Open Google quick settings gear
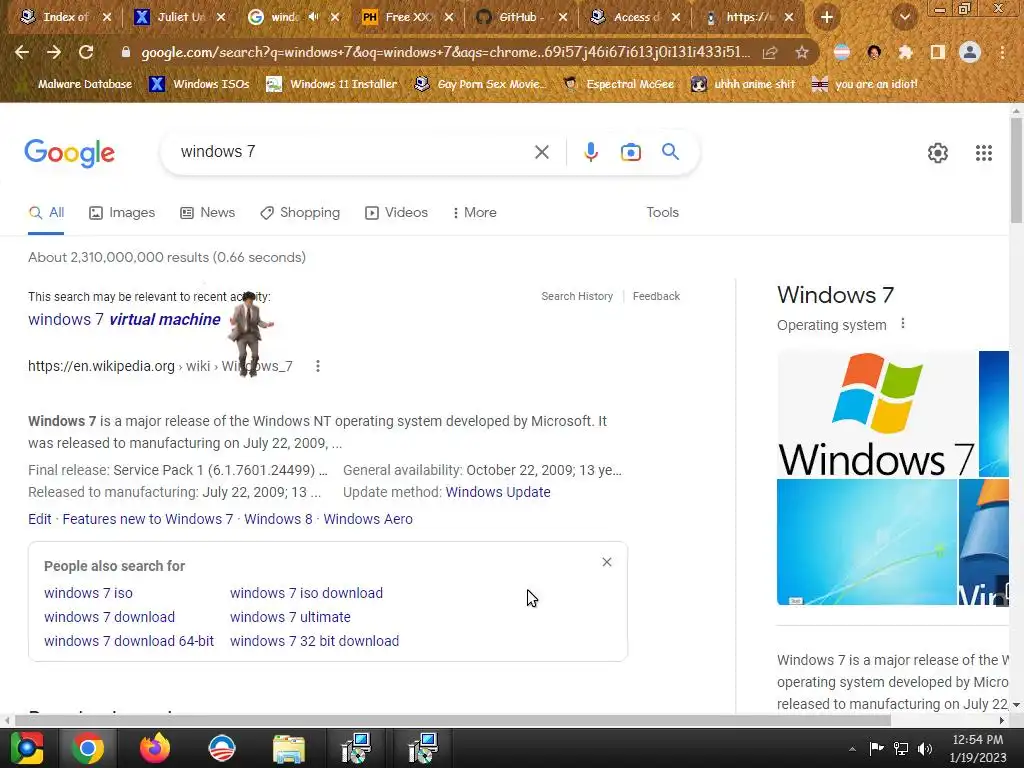The image size is (1024, 768). 938,153
